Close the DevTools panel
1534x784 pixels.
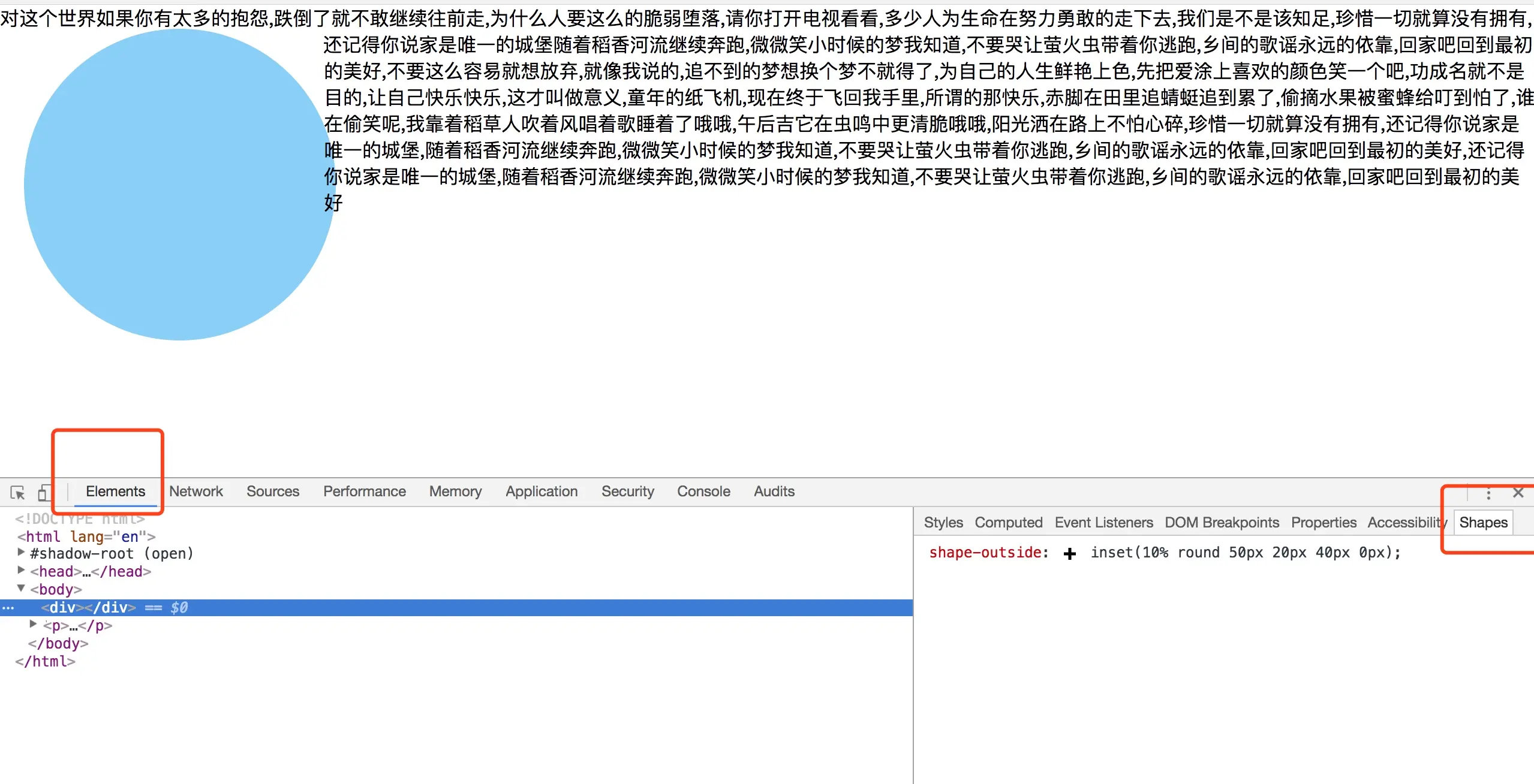click(1518, 493)
